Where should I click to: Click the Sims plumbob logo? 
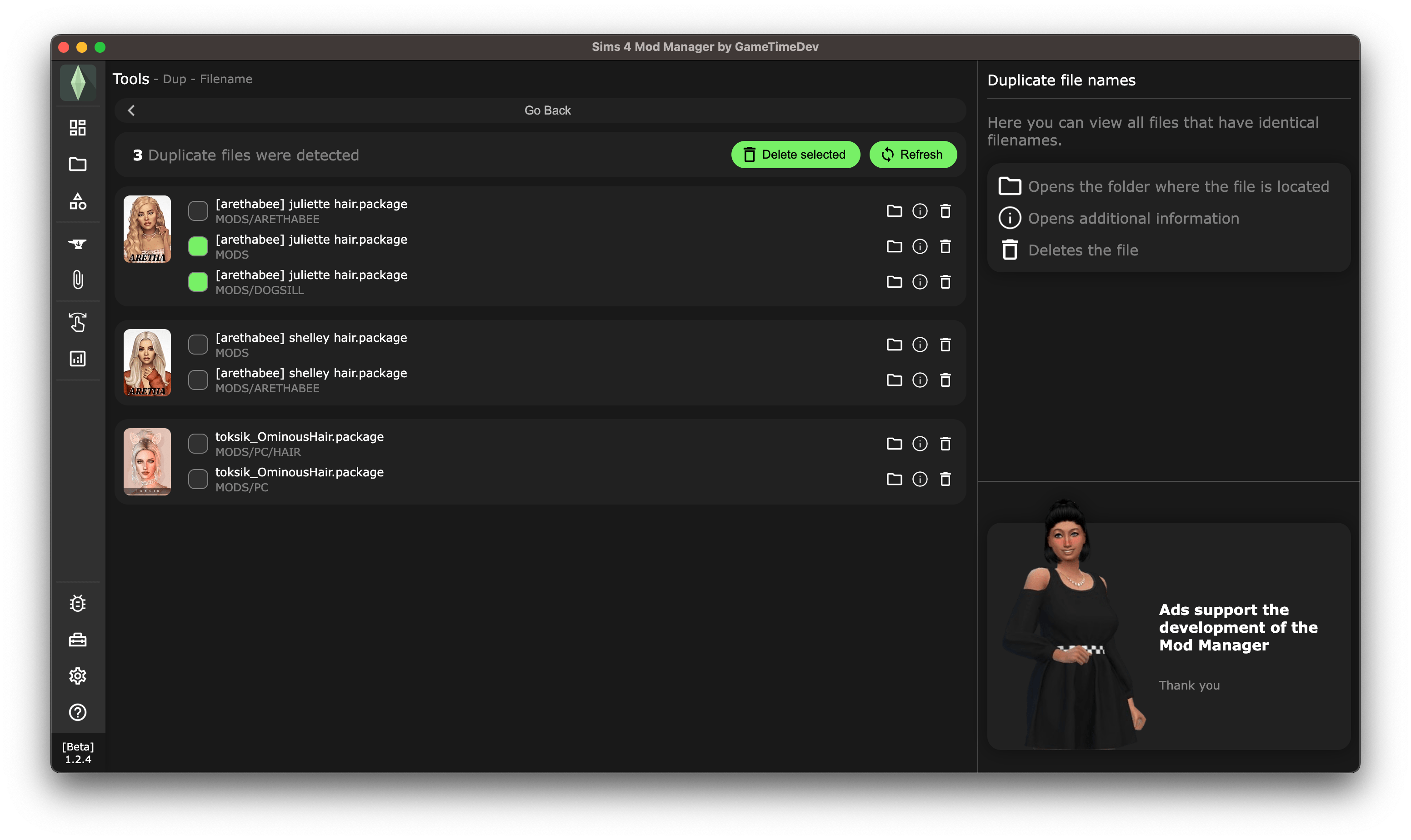(x=78, y=83)
